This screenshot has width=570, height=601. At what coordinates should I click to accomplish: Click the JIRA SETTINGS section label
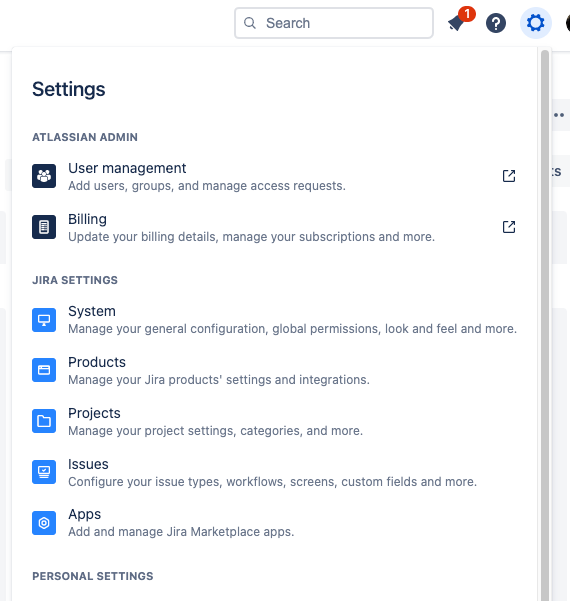coord(75,280)
